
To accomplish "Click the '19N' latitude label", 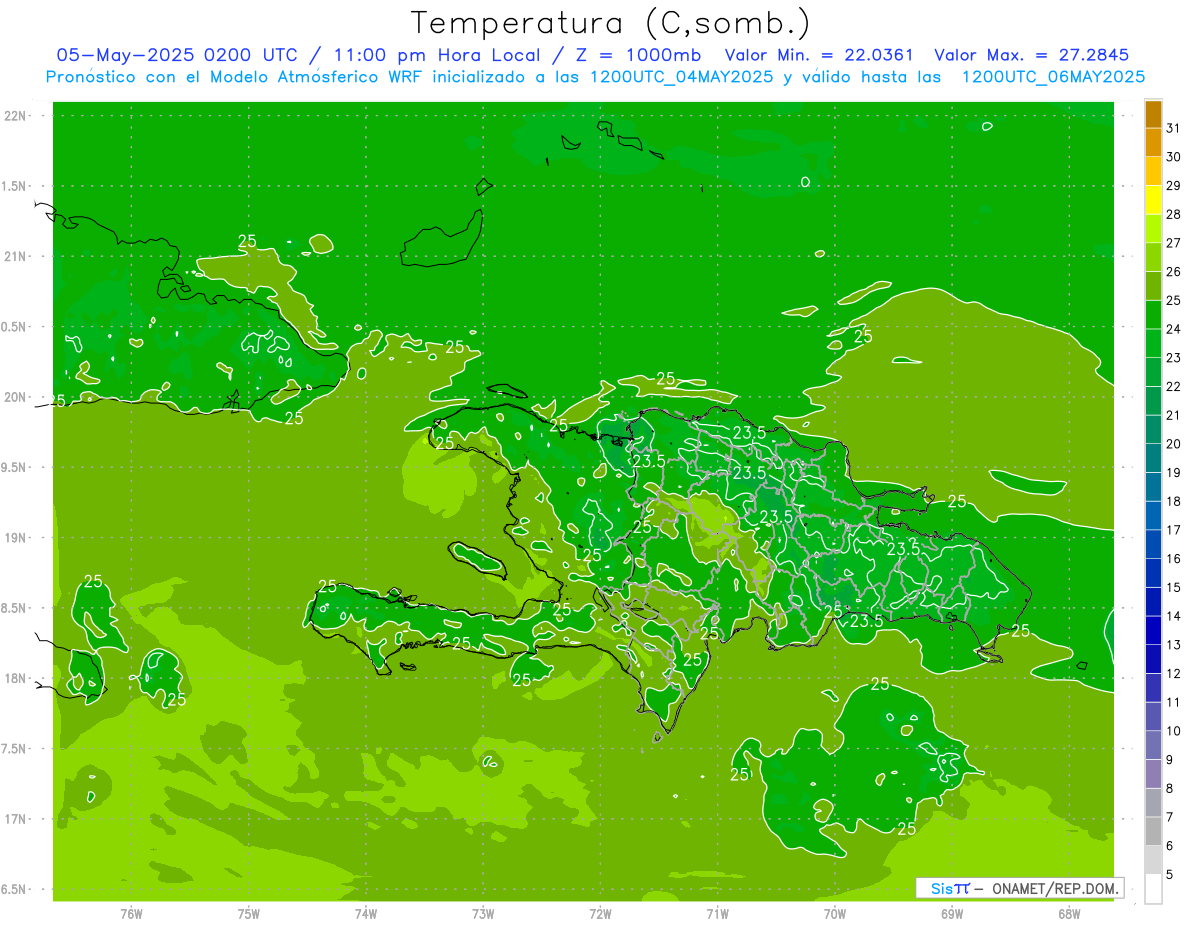I will (15, 538).
